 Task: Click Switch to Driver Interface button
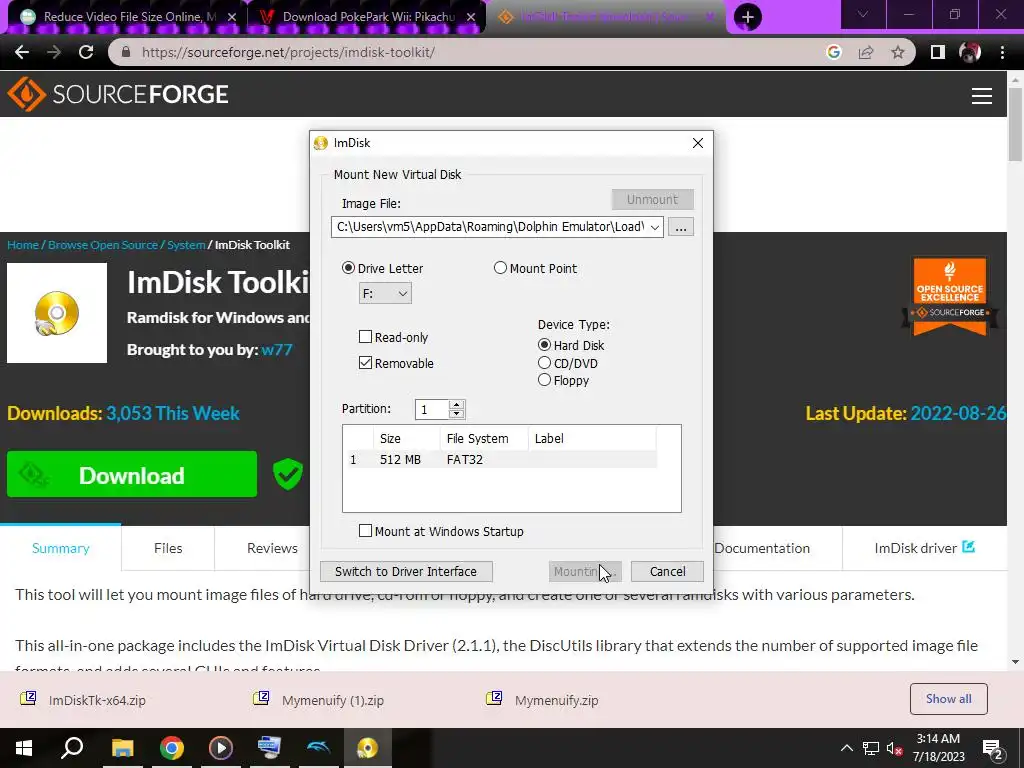[406, 571]
